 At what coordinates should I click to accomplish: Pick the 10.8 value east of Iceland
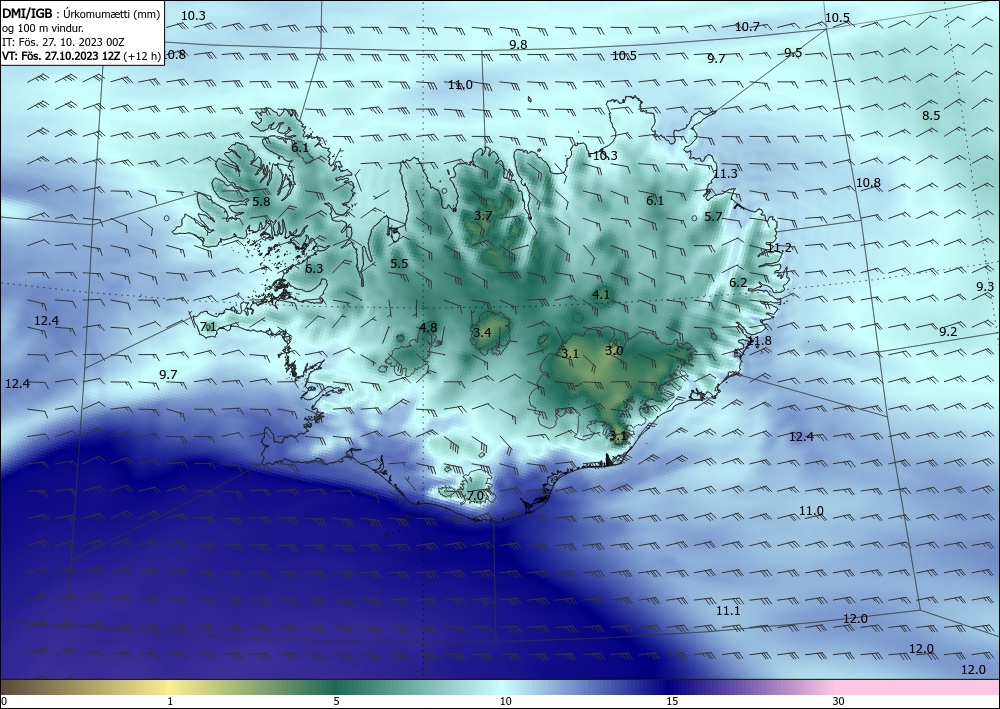coord(868,183)
